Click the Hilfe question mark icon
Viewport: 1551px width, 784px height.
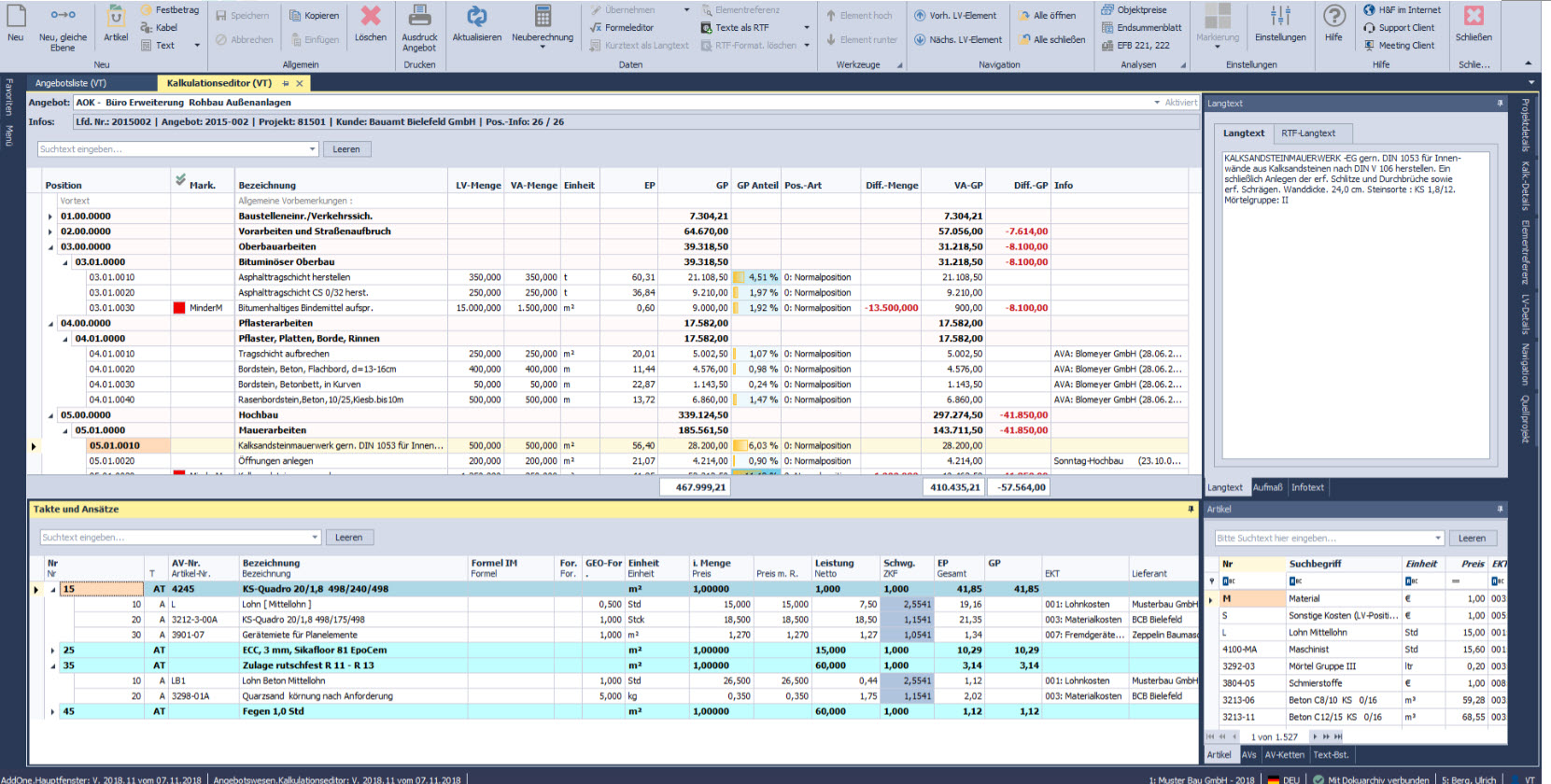1333,17
